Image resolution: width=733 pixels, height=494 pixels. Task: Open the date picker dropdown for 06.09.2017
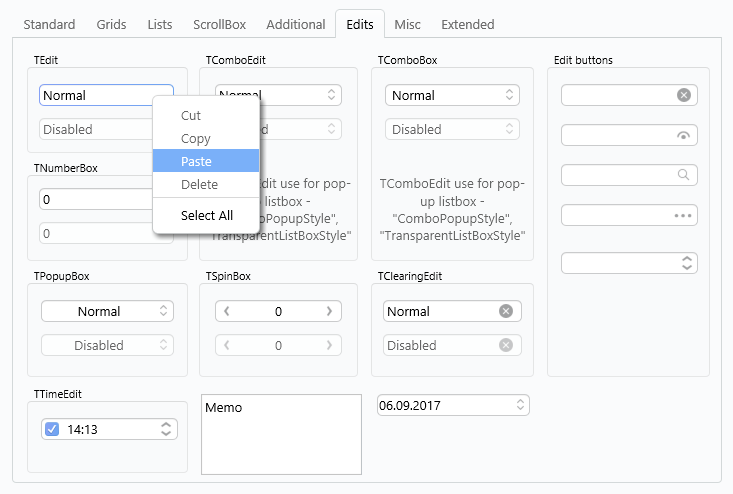(x=520, y=405)
